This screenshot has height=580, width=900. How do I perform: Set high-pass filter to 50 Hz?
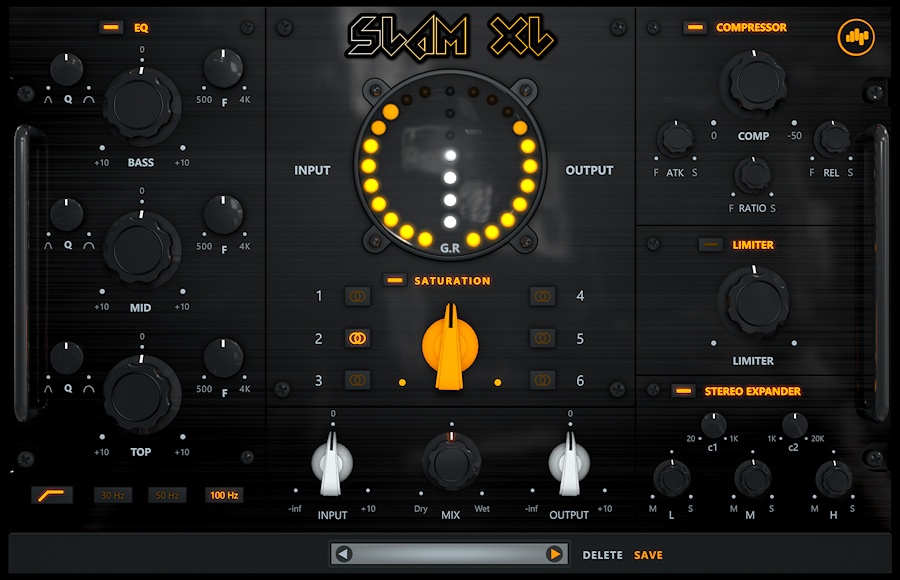[167, 495]
